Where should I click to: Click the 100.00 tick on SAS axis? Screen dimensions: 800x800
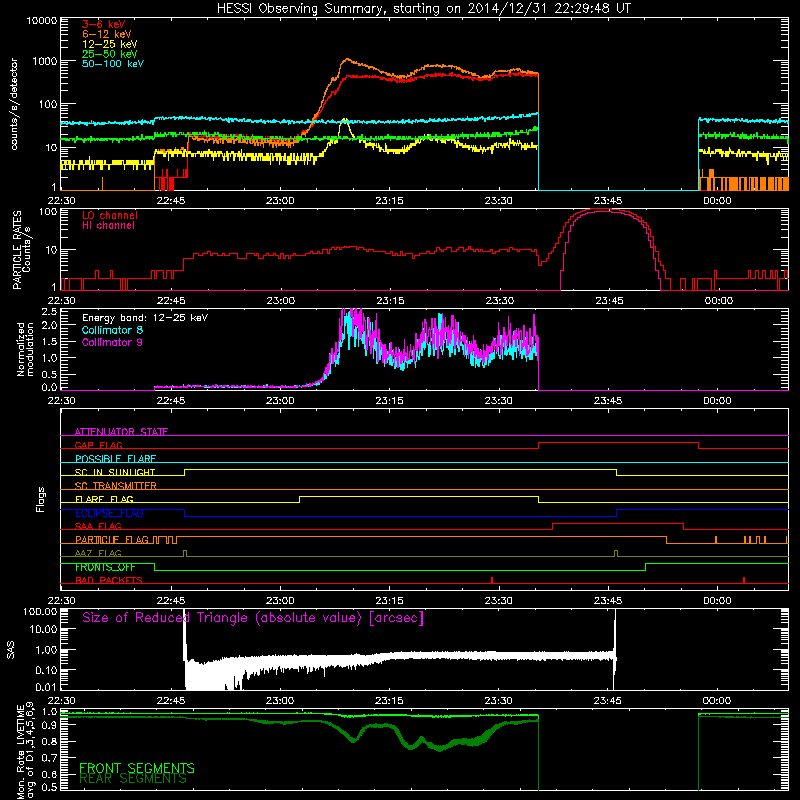point(40,611)
